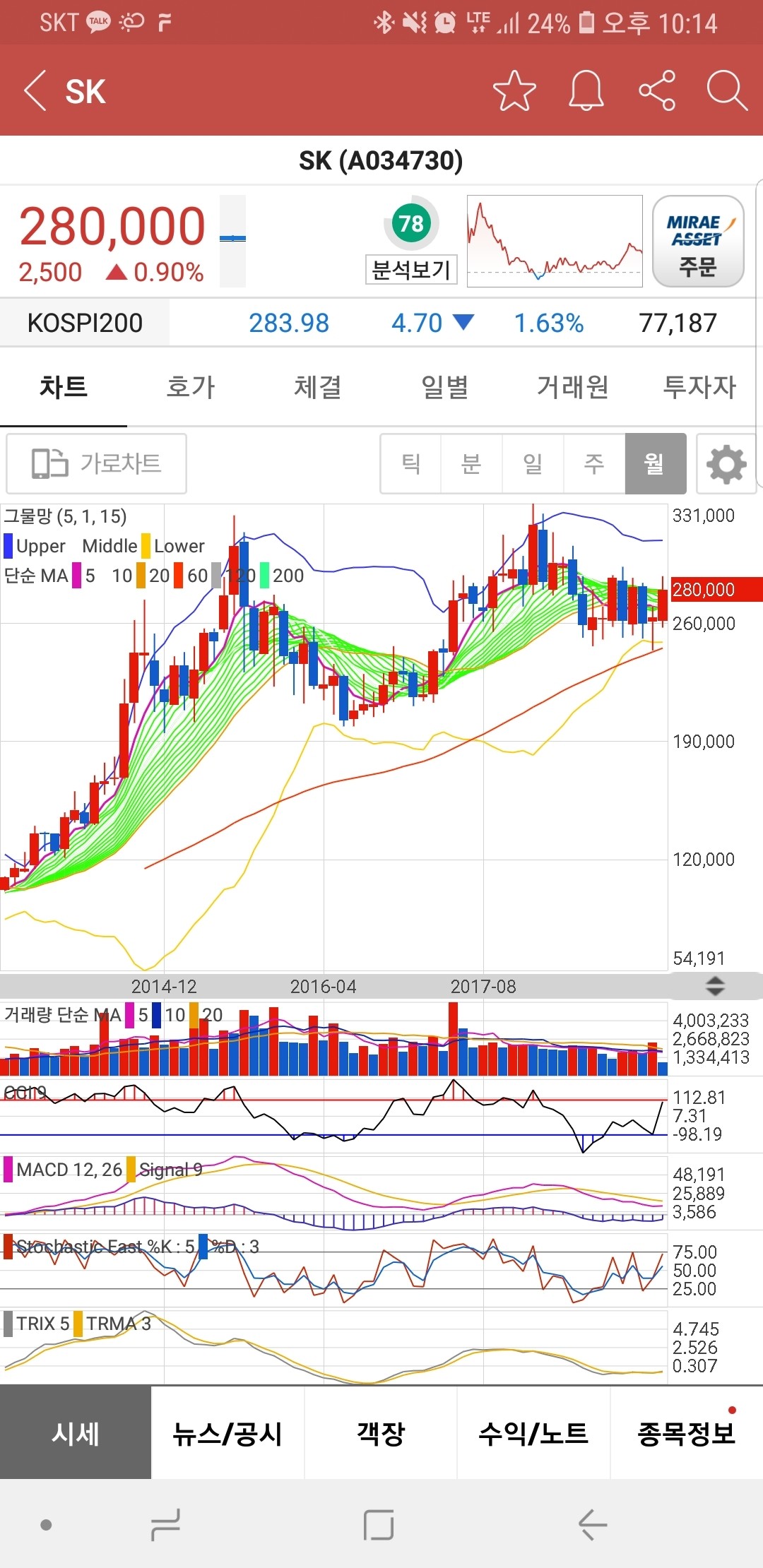Tap the Mirae Asset 주문 order button
Screen dimensions: 763x1568
[x=697, y=242]
